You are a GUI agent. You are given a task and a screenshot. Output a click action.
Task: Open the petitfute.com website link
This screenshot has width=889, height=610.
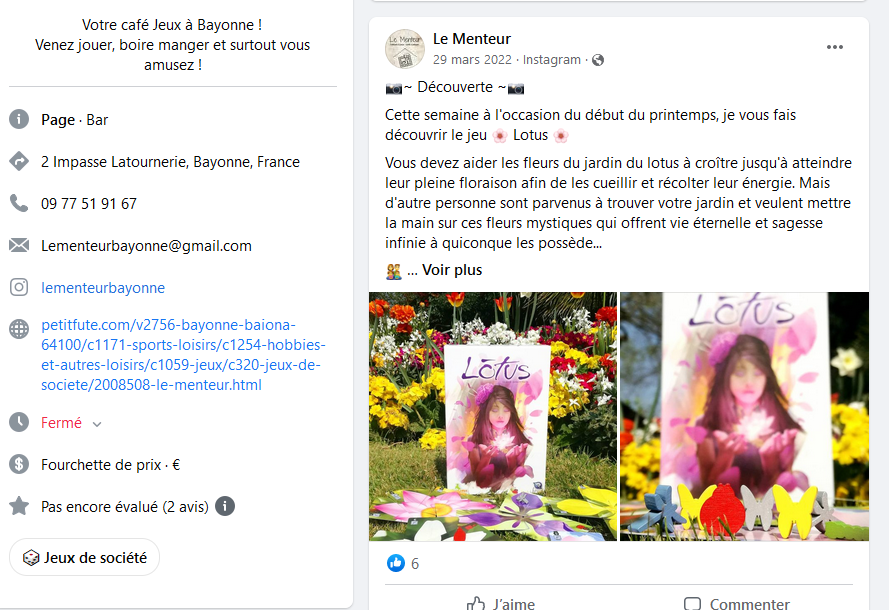click(183, 355)
